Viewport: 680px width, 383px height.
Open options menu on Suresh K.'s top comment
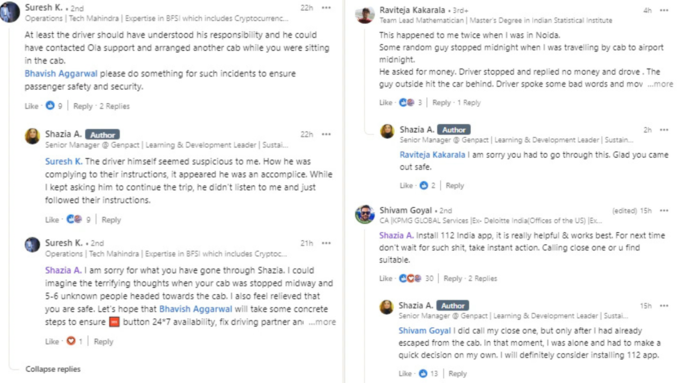tap(326, 8)
